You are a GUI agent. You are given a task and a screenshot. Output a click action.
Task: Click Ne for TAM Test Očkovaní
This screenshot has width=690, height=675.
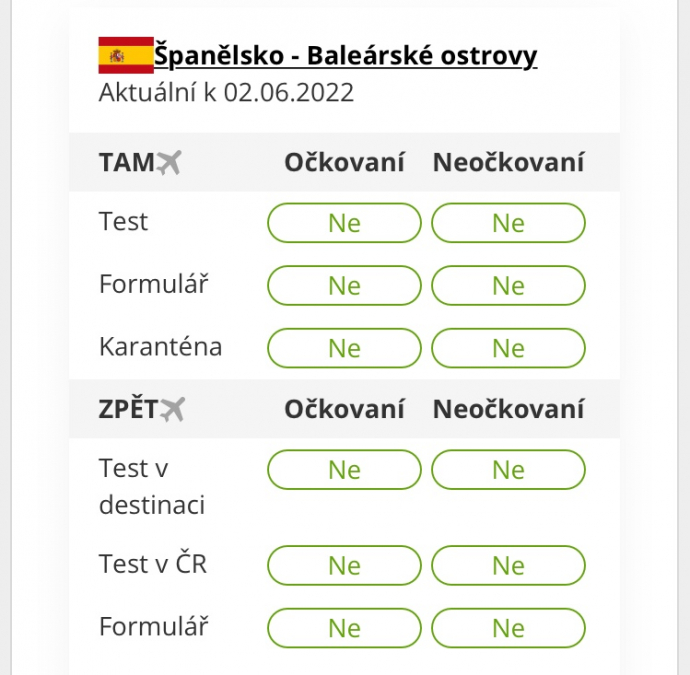(344, 223)
